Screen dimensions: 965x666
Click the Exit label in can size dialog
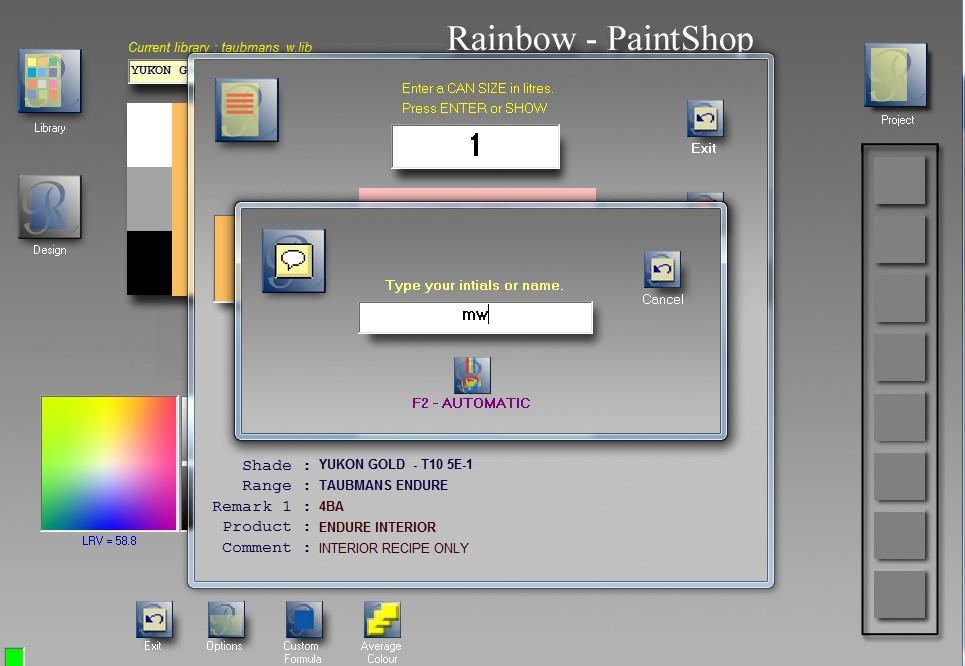coord(703,148)
